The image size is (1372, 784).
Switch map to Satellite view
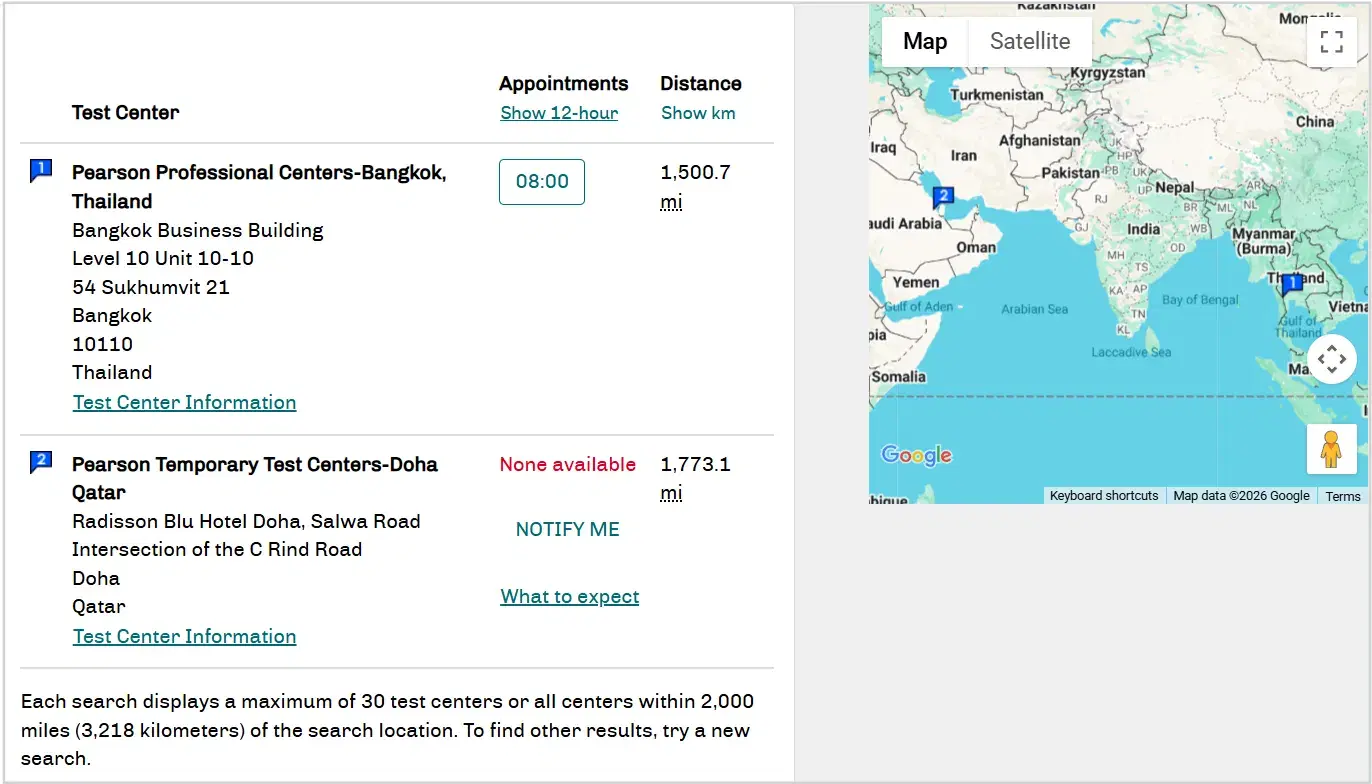(1030, 41)
